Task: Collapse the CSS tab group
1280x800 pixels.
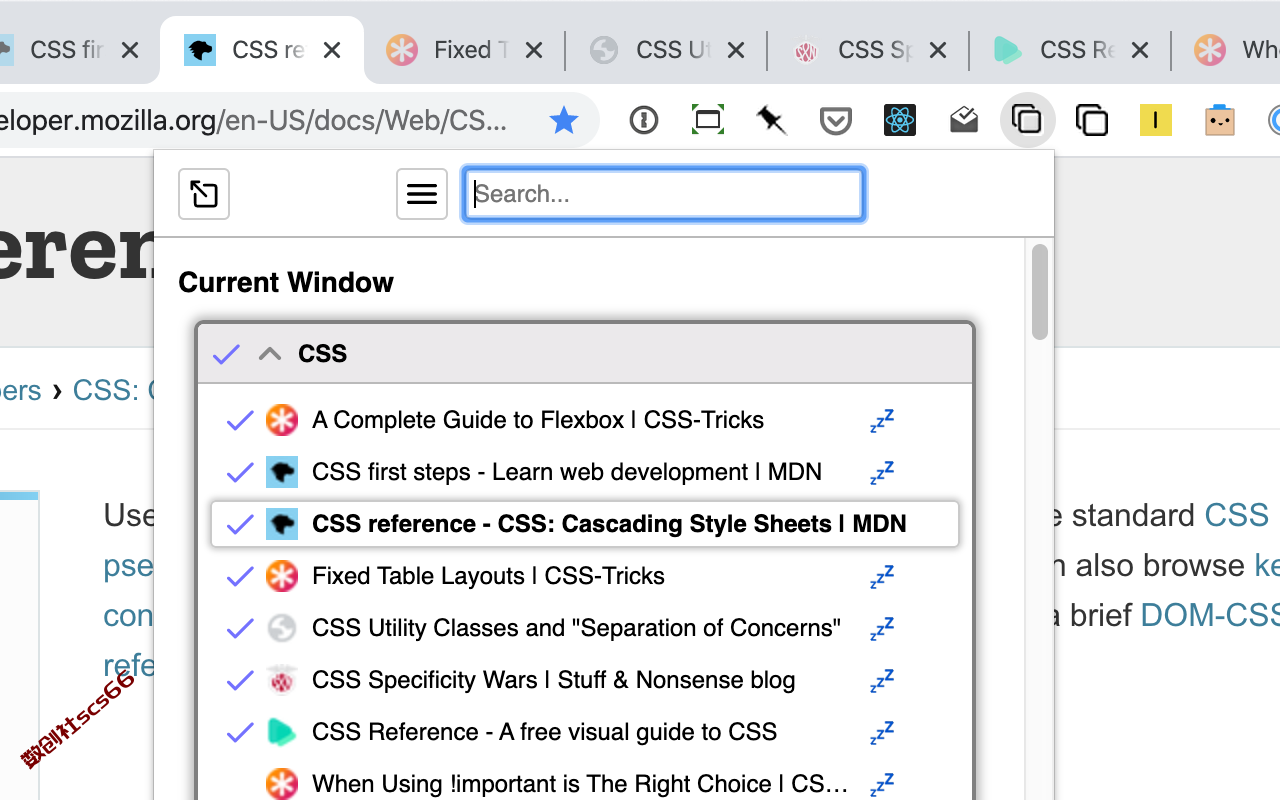Action: (270, 354)
